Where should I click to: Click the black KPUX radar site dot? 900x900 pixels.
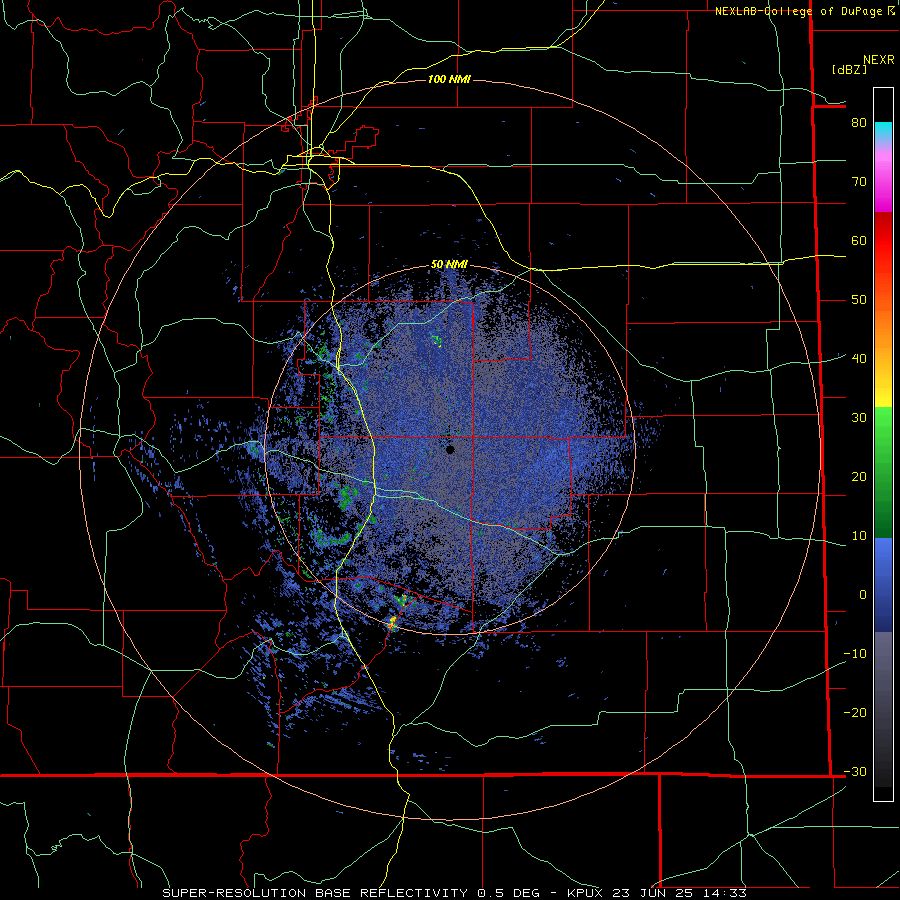[x=450, y=449]
